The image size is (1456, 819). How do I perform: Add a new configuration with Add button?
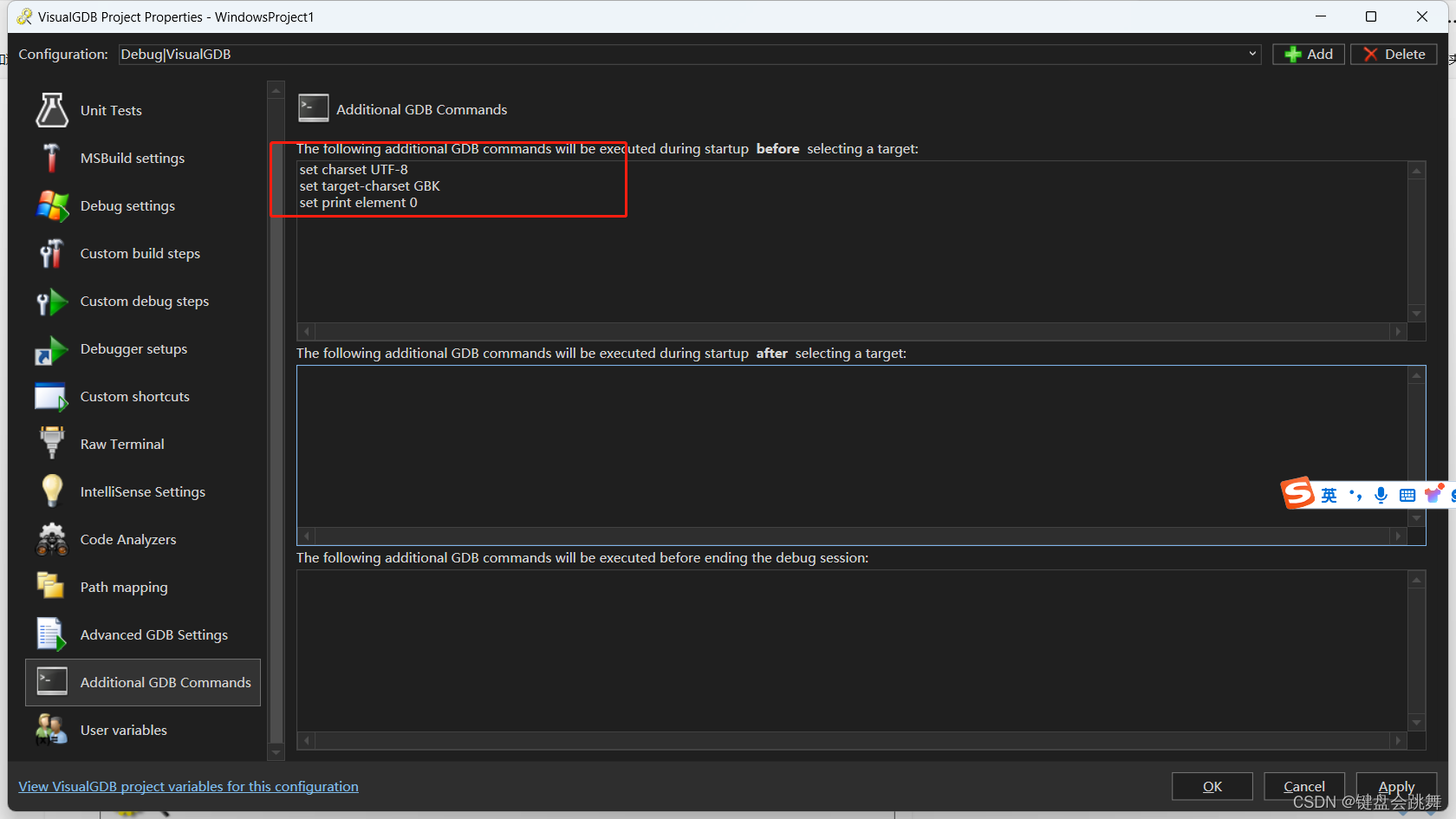coord(1309,54)
